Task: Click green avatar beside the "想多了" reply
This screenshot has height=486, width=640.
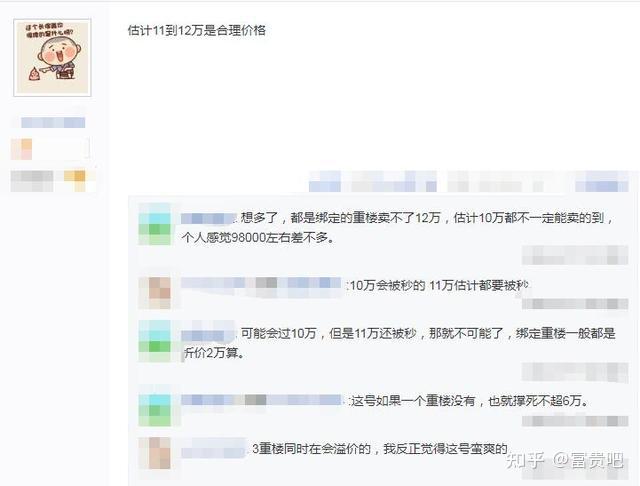Action: 155,229
